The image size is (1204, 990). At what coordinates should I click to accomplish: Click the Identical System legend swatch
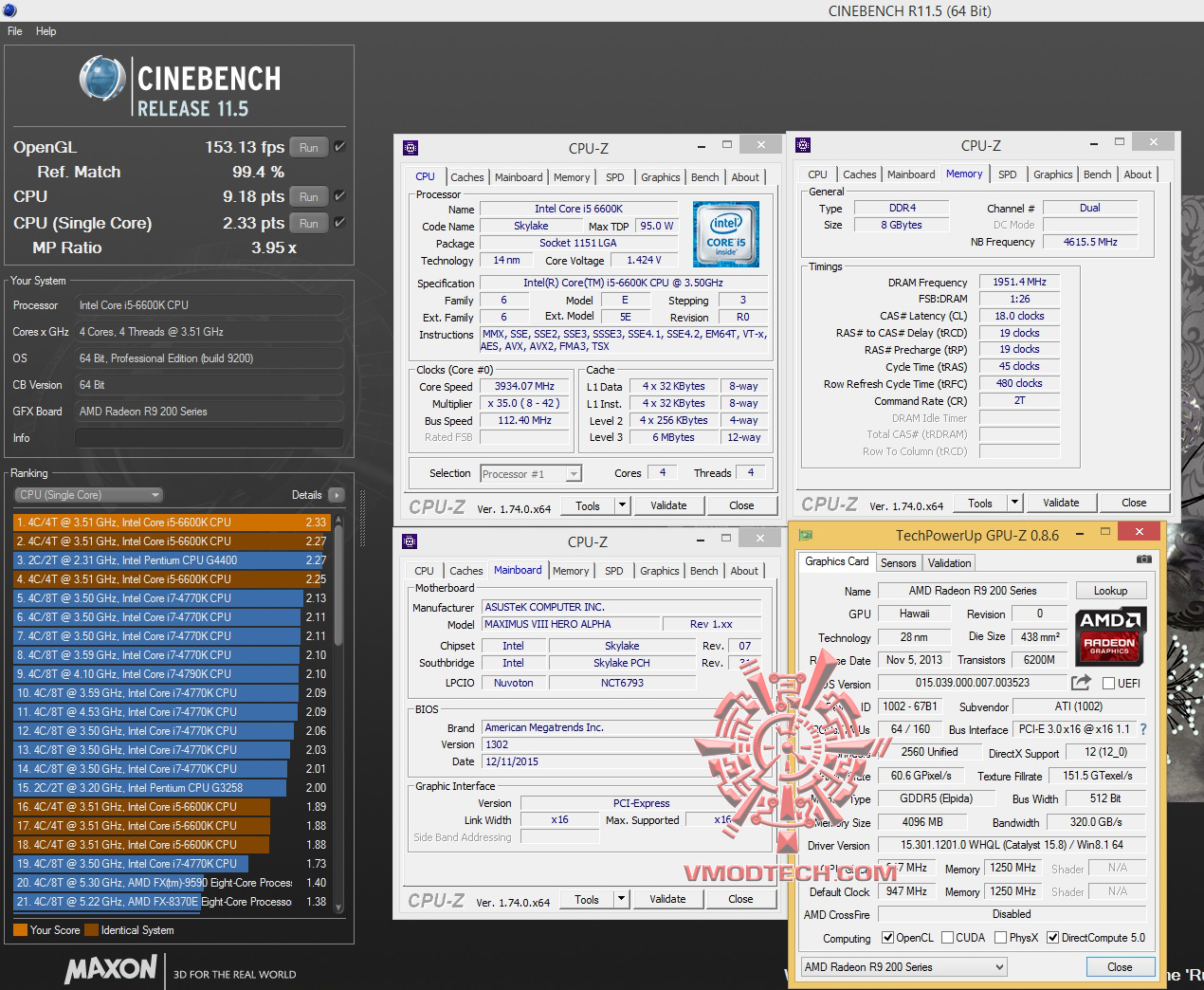[x=91, y=930]
